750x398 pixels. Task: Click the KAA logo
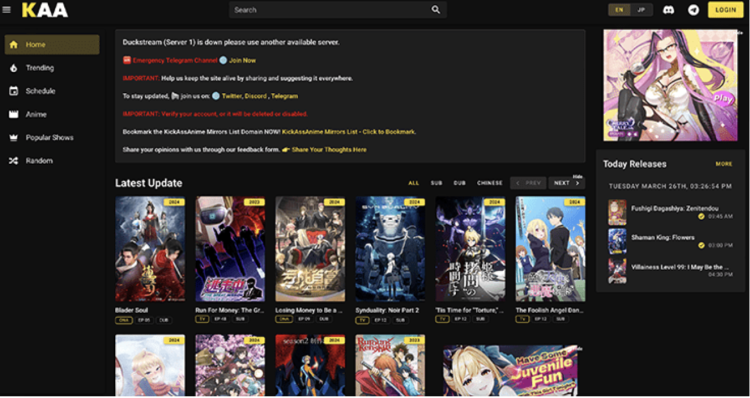[44, 10]
